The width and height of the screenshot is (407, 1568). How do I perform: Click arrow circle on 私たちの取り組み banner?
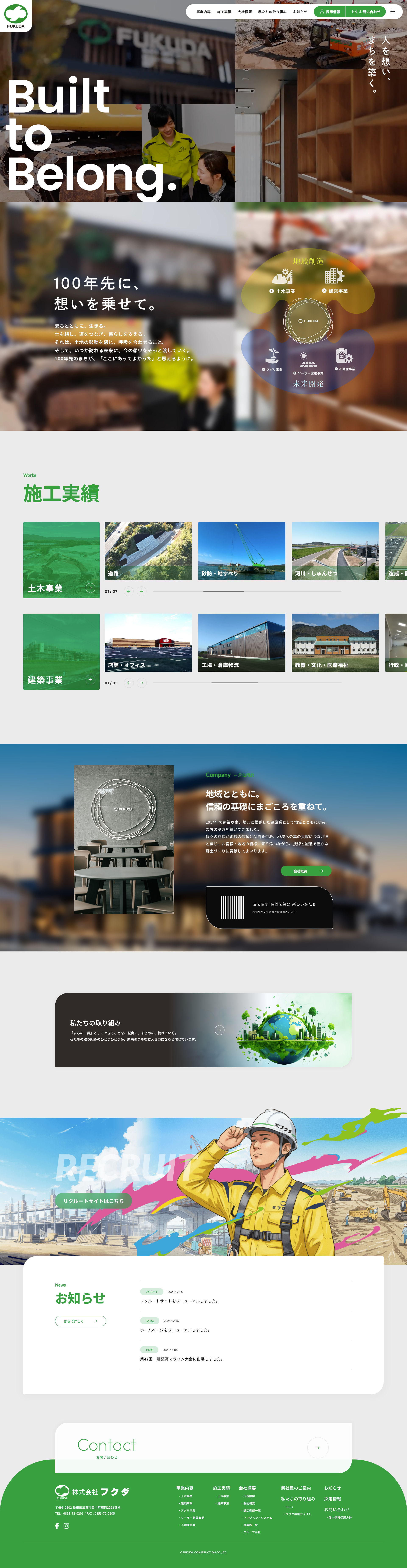click(x=220, y=1030)
